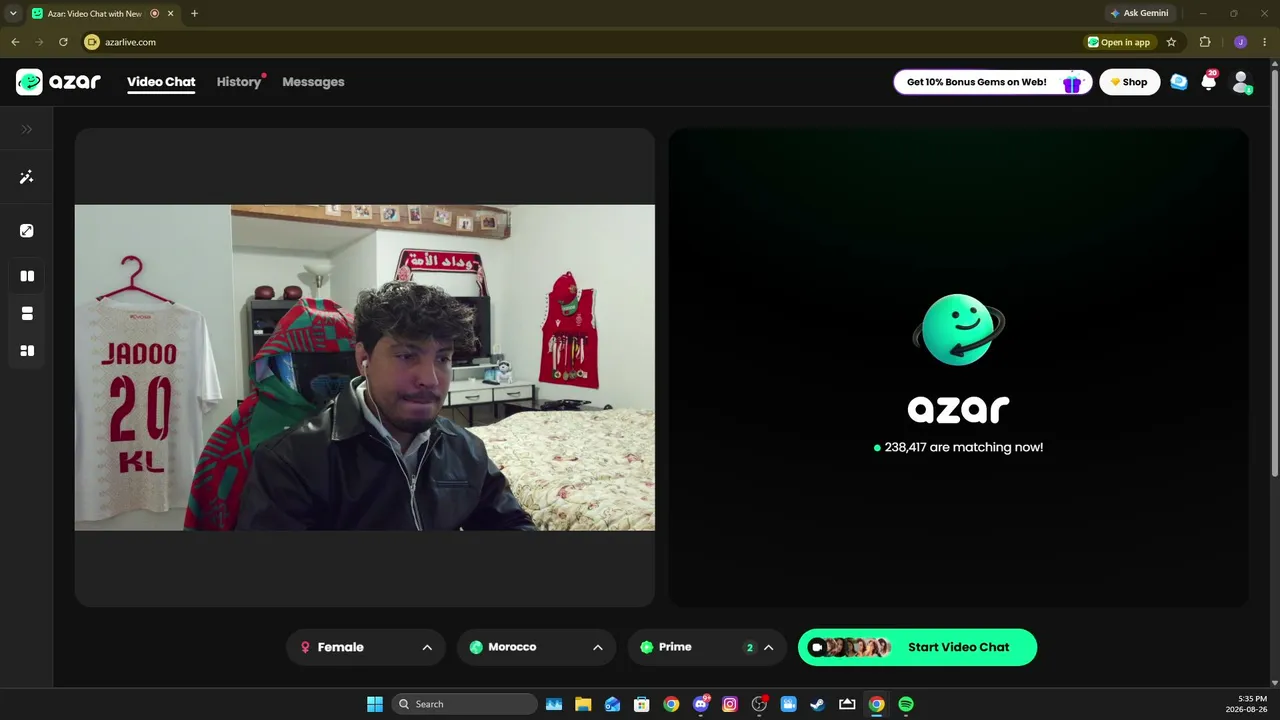Open Spotify from the taskbar
Viewport: 1280px width, 720px height.
[906, 704]
